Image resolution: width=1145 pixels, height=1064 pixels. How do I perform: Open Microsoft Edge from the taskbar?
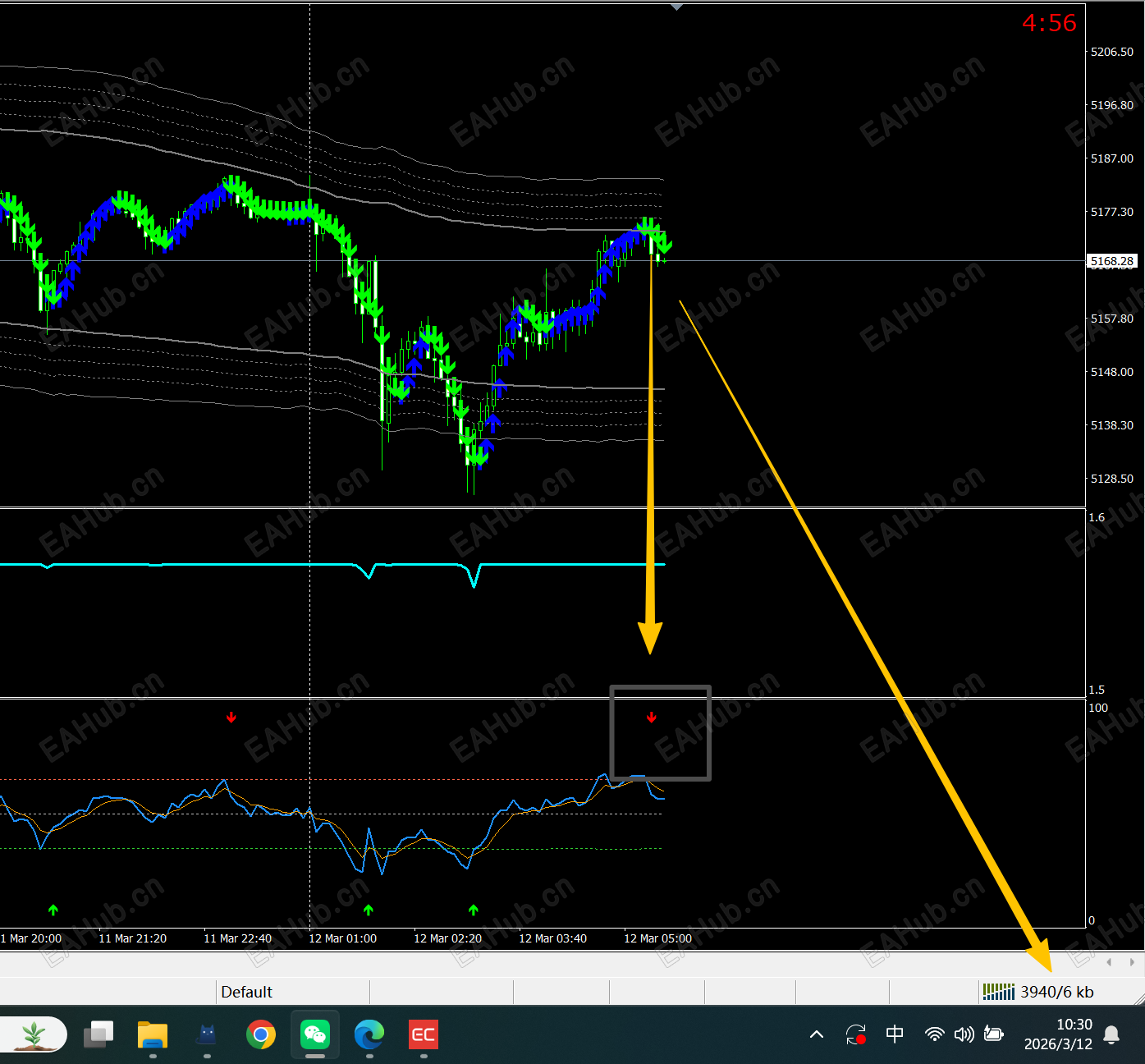point(369,1034)
